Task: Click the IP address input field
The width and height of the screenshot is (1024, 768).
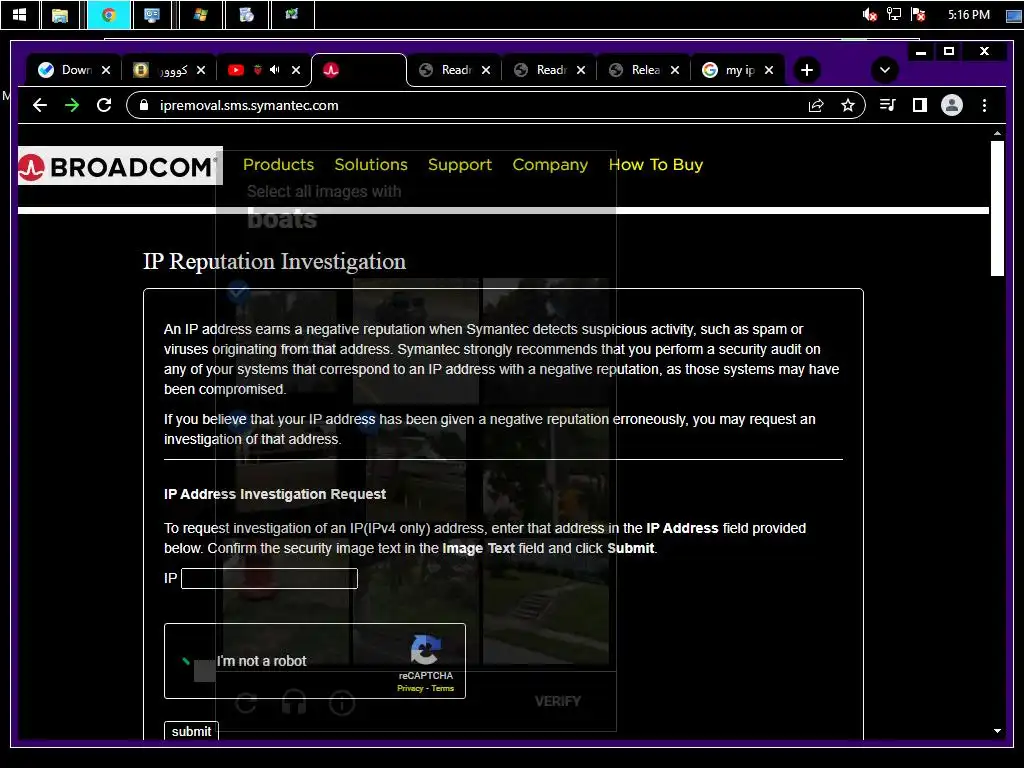Action: click(x=269, y=578)
